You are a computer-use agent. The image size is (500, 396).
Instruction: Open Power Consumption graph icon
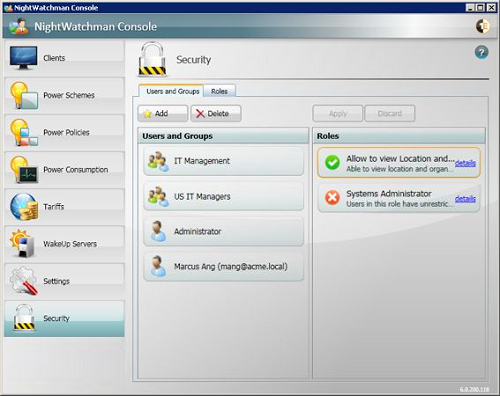23,169
